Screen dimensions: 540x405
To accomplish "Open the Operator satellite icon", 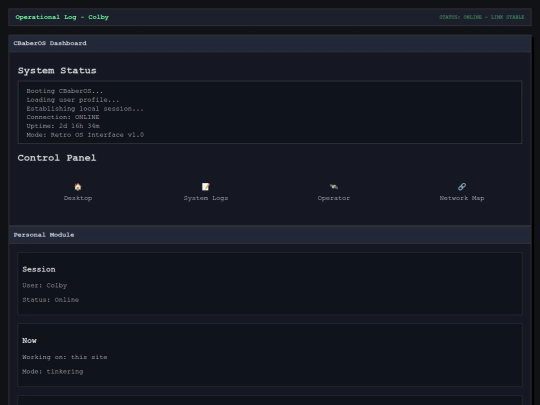I will 334,187.
